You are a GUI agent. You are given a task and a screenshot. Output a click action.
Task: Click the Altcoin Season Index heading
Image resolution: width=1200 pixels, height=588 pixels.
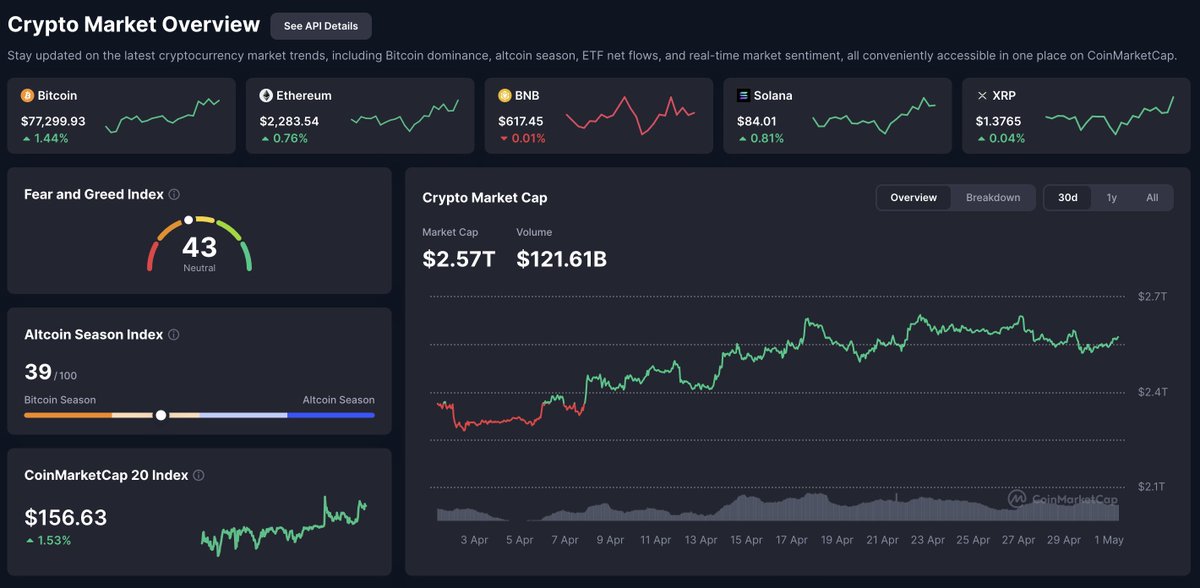click(x=94, y=335)
